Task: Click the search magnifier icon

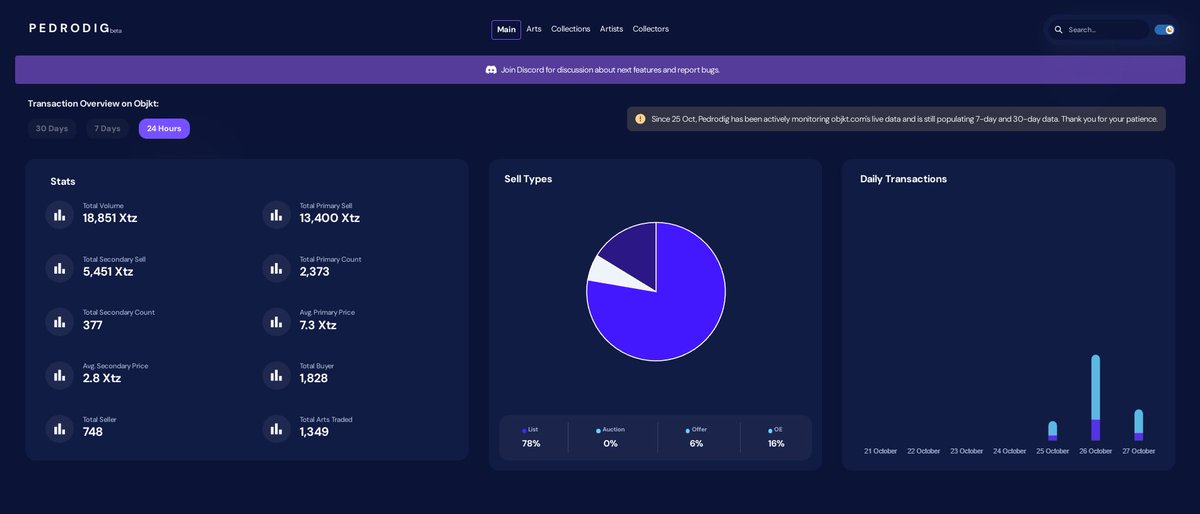Action: 1059,30
